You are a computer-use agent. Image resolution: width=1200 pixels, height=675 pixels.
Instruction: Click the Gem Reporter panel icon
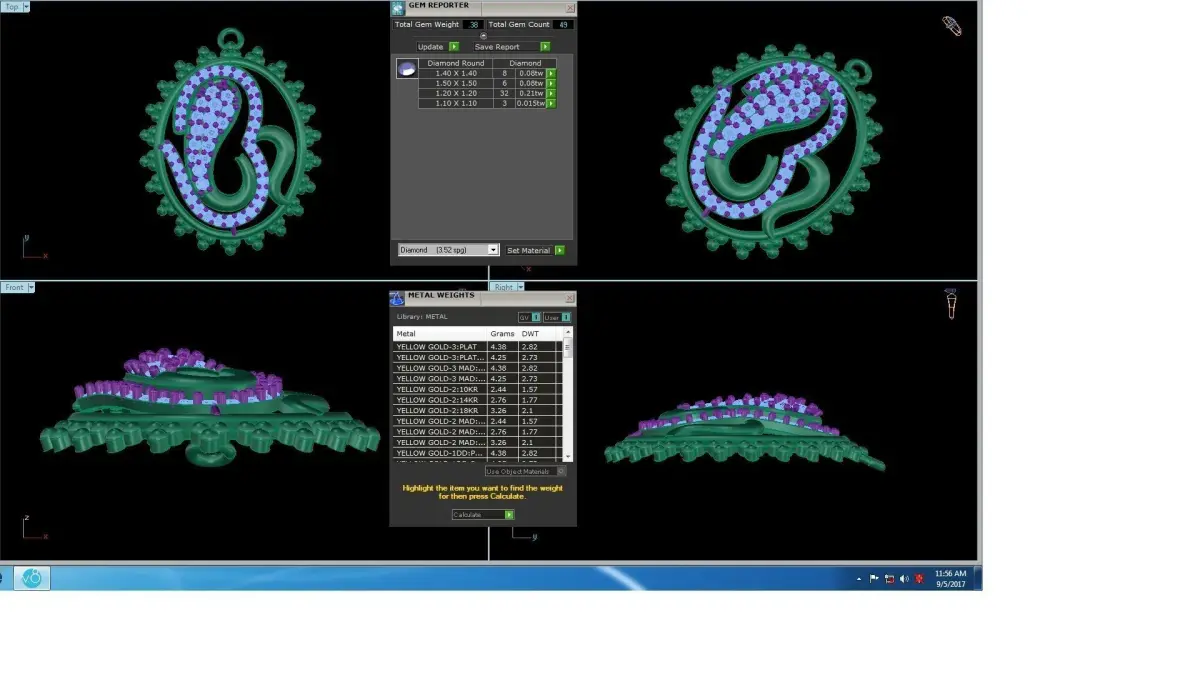click(x=398, y=8)
